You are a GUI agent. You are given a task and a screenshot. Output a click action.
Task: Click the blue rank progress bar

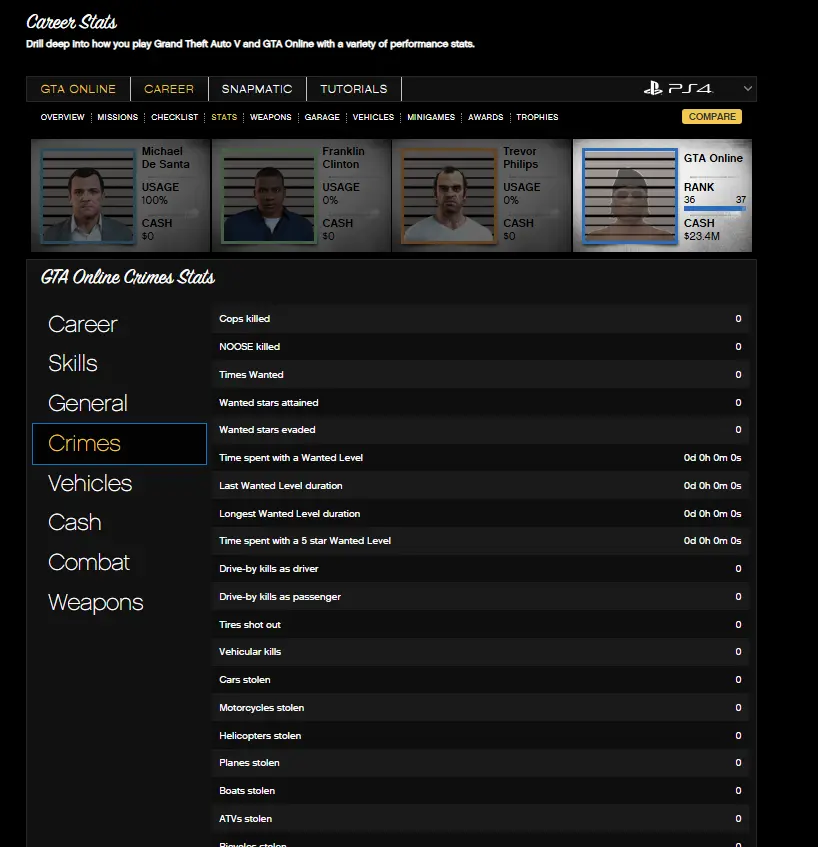click(x=714, y=209)
